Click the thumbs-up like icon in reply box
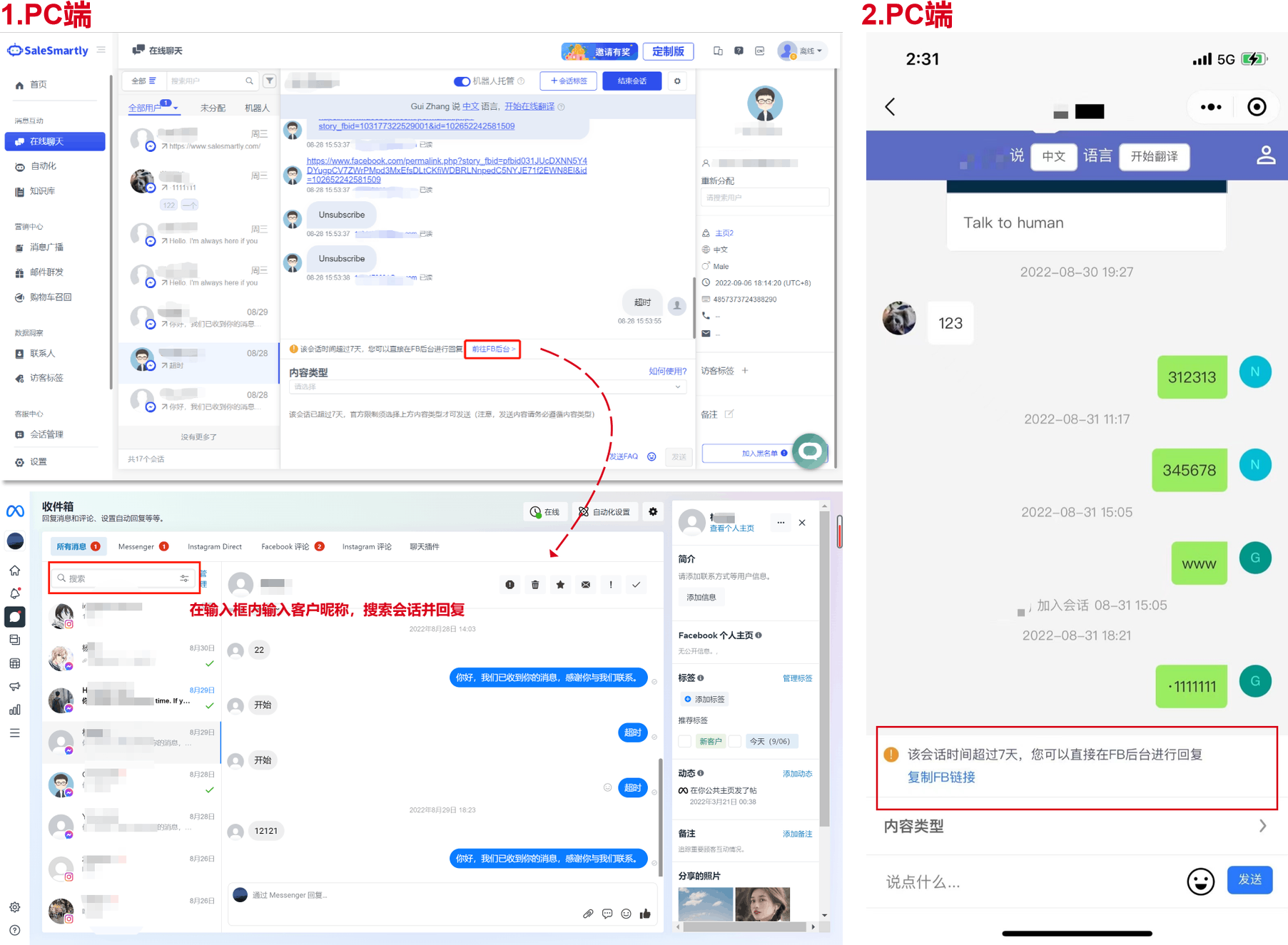Image resolution: width=1288 pixels, height=945 pixels. click(x=645, y=914)
